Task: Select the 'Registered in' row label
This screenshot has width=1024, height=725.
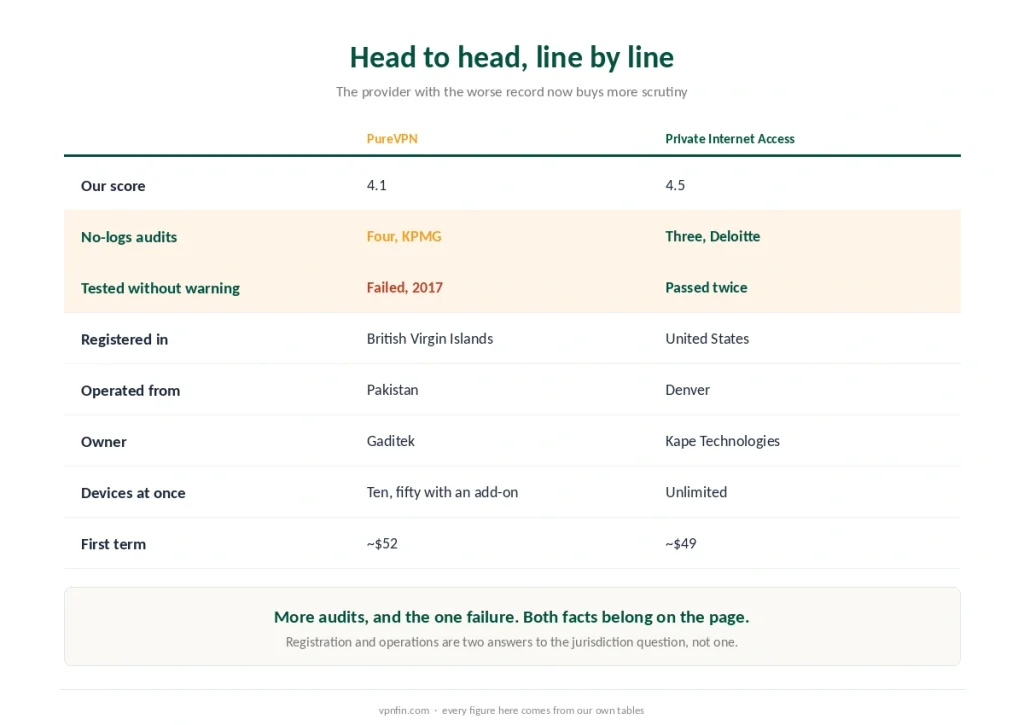Action: click(x=124, y=340)
